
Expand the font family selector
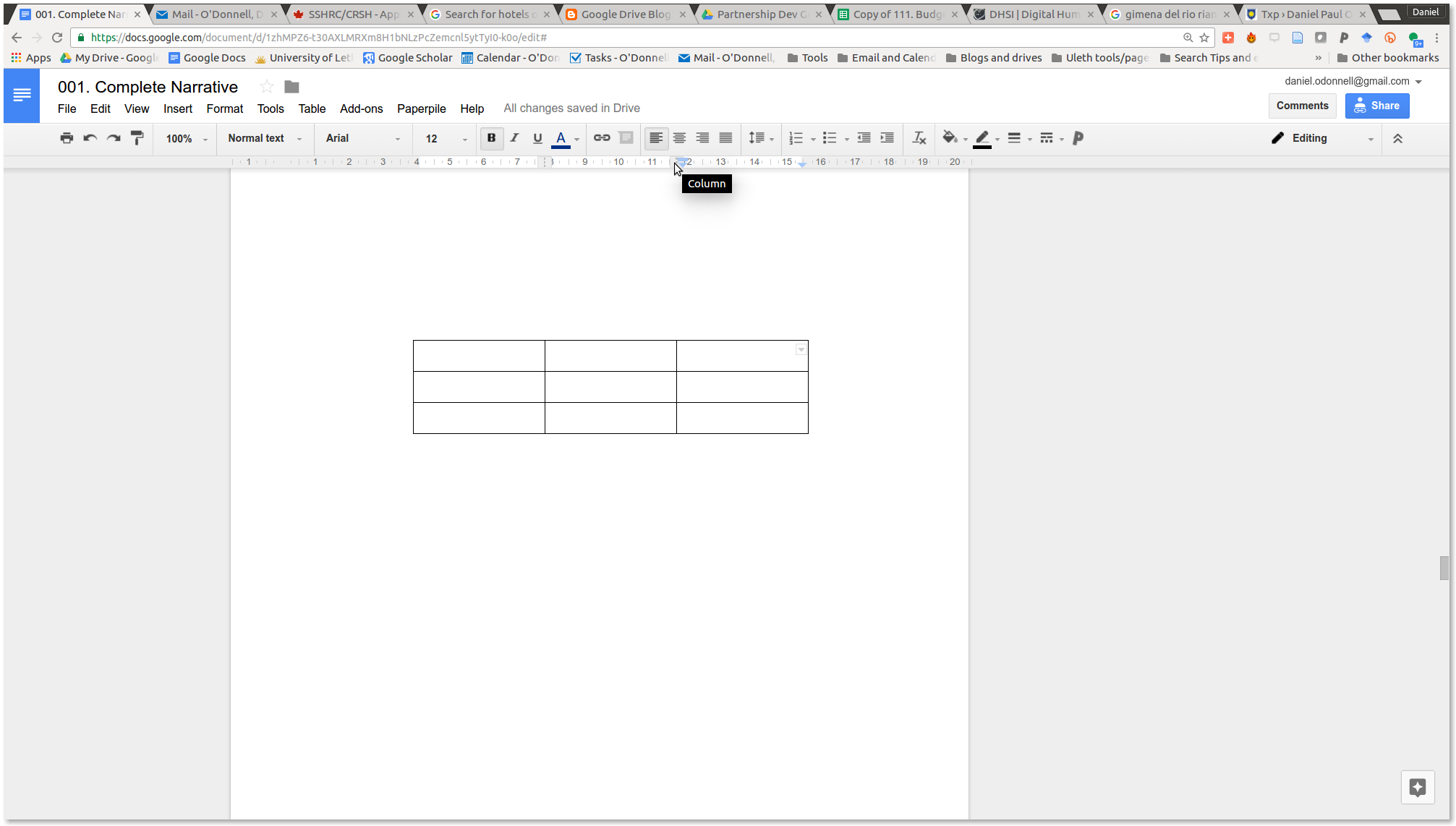pos(398,137)
